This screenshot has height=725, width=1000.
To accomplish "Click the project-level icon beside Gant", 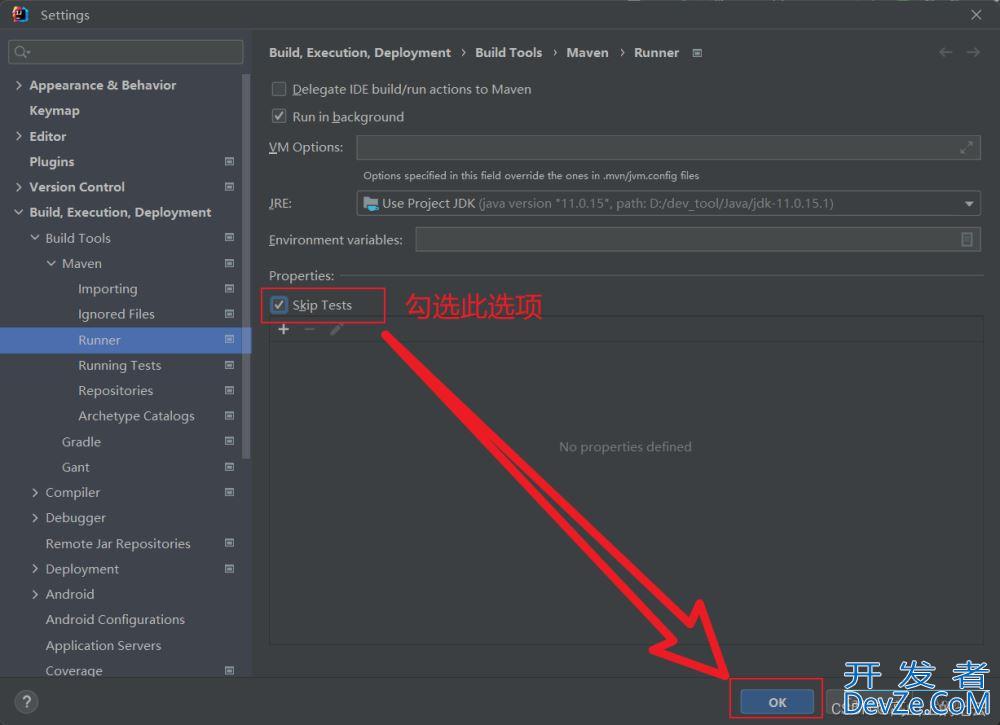I will pos(230,467).
